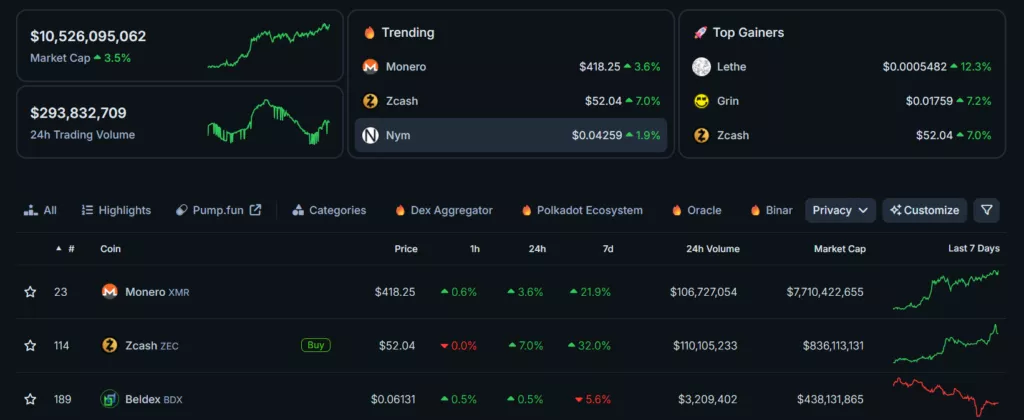Switch to the Highlights tab
The height and width of the screenshot is (420, 1024).
(116, 210)
